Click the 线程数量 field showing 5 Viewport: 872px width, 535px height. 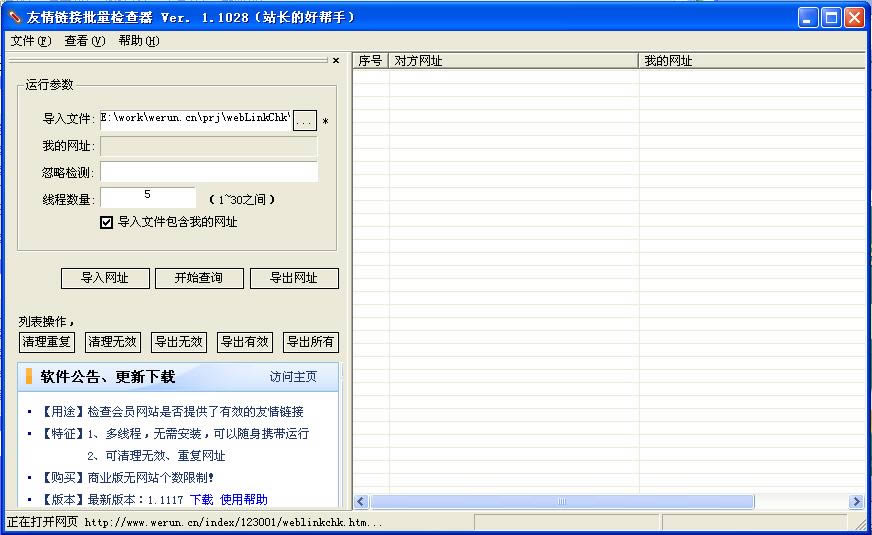tap(147, 196)
